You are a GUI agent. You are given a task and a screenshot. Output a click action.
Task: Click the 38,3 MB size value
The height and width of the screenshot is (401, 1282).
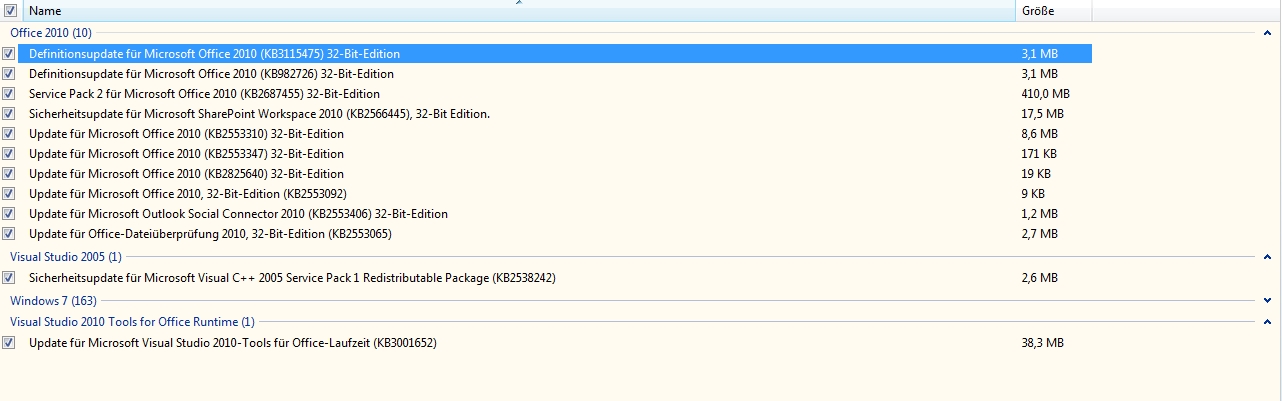1042,343
